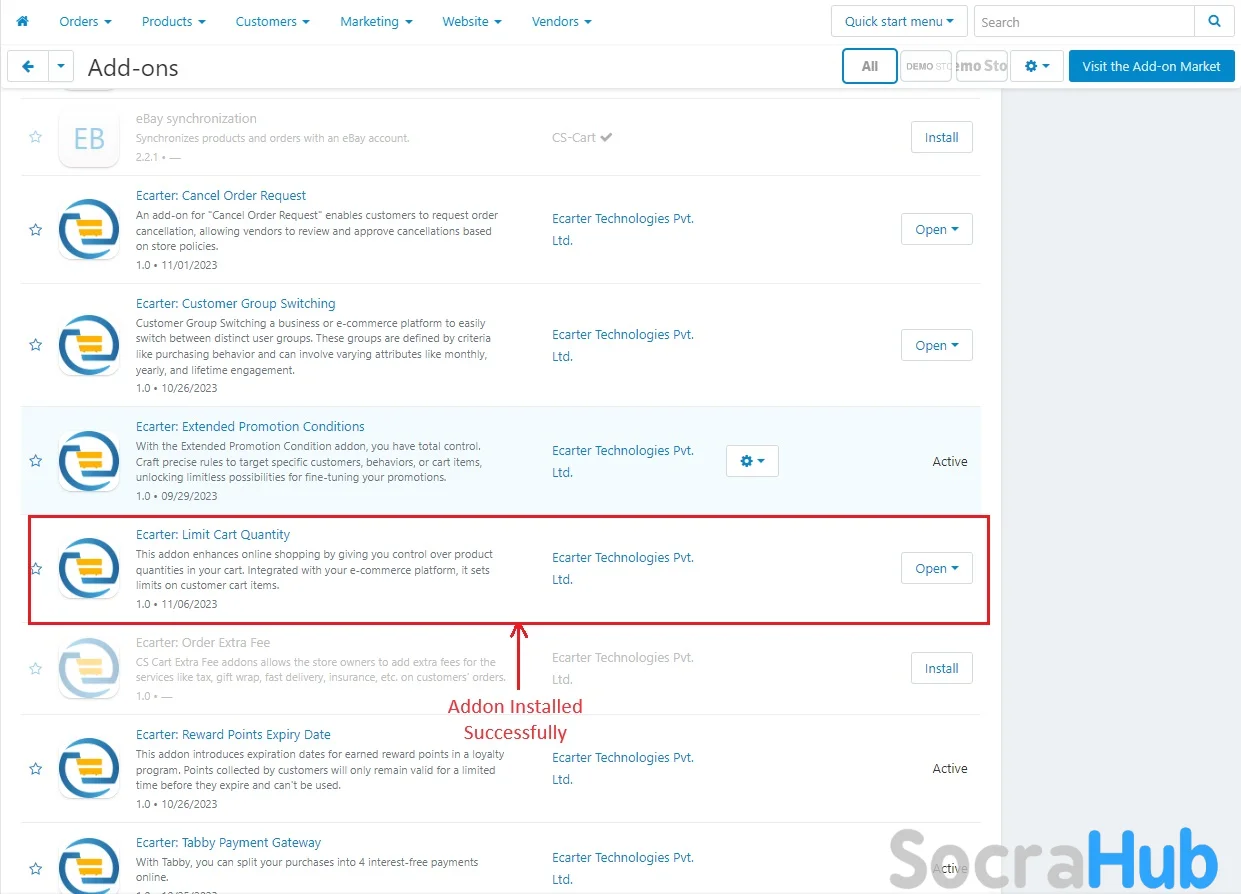
Task: Select the DEMO STORE storefront filter
Action: (x=926, y=66)
